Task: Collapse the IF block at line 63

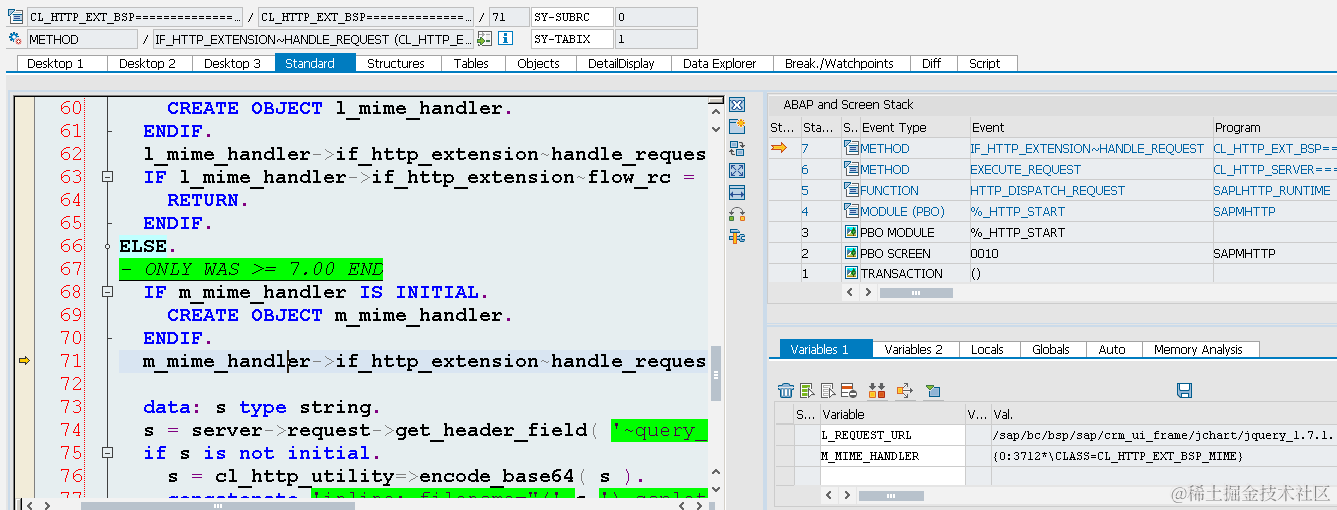Action: point(107,177)
